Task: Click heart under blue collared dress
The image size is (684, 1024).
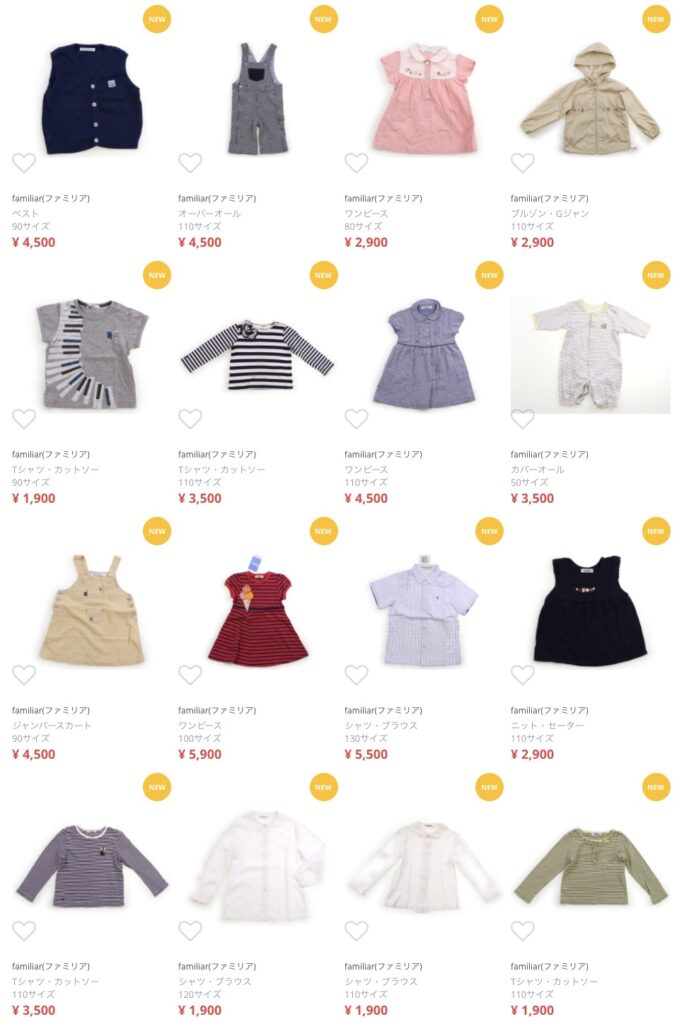Action: pos(357,418)
